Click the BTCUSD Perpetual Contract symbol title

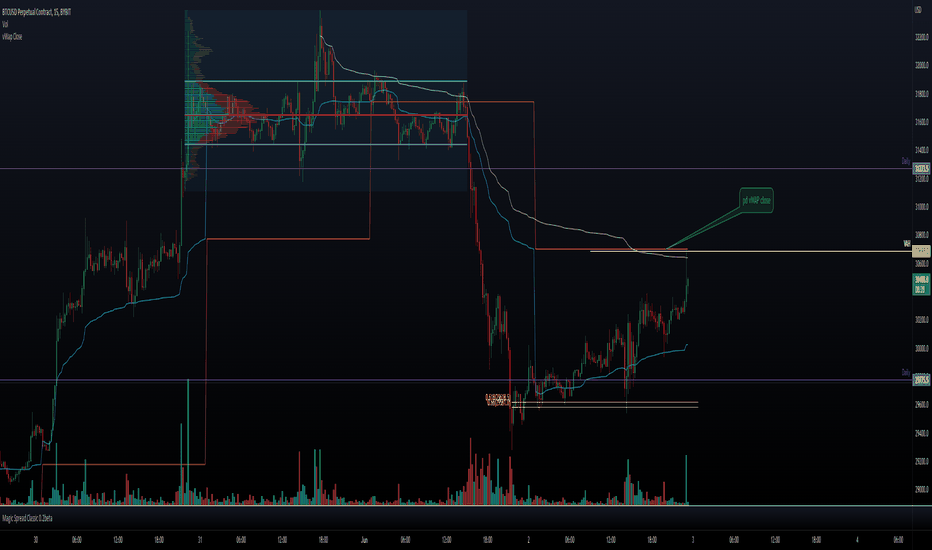pos(37,12)
